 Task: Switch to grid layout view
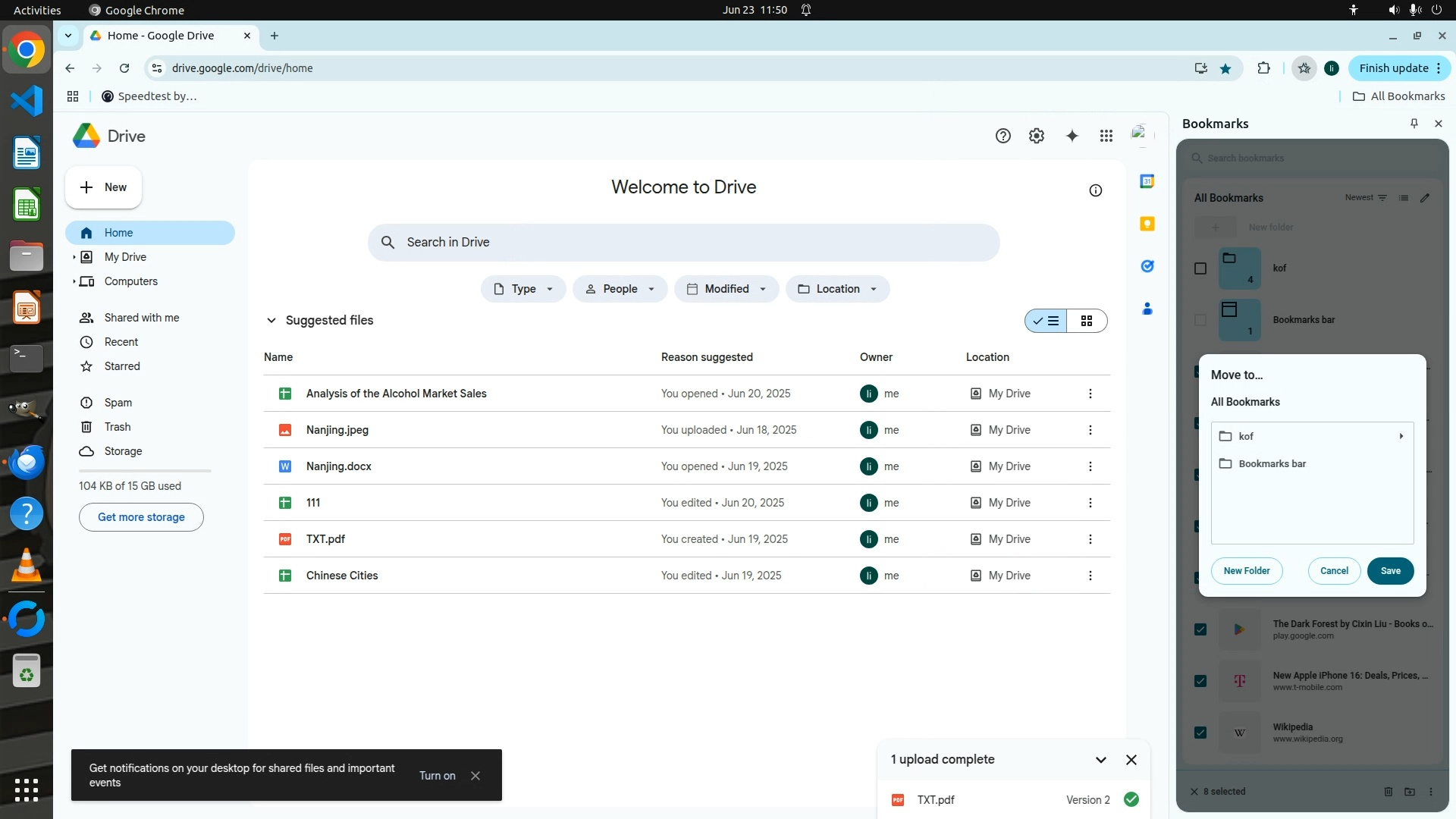tap(1087, 321)
